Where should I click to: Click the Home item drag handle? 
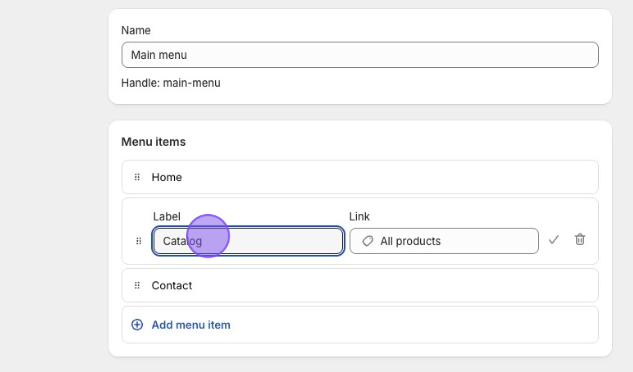click(137, 177)
